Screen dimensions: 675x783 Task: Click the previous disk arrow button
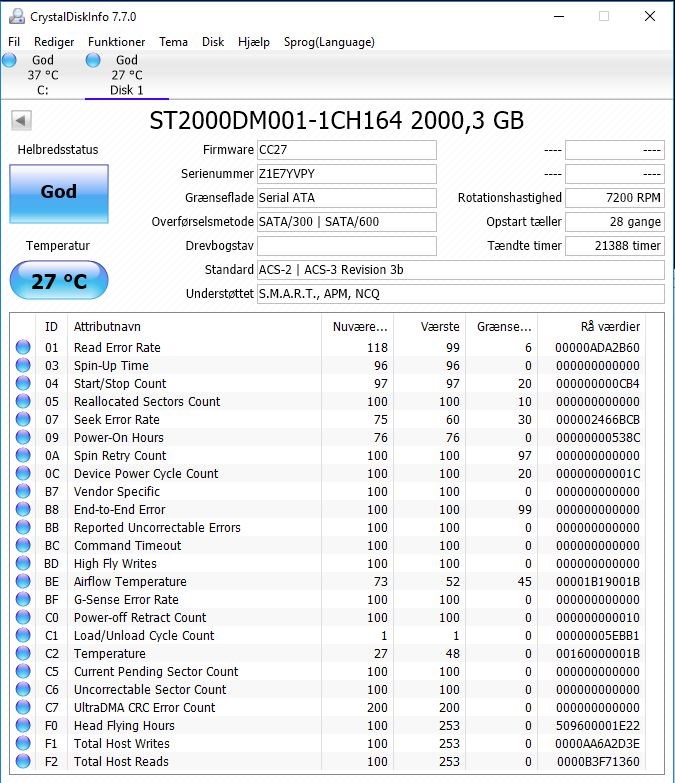coord(21,120)
